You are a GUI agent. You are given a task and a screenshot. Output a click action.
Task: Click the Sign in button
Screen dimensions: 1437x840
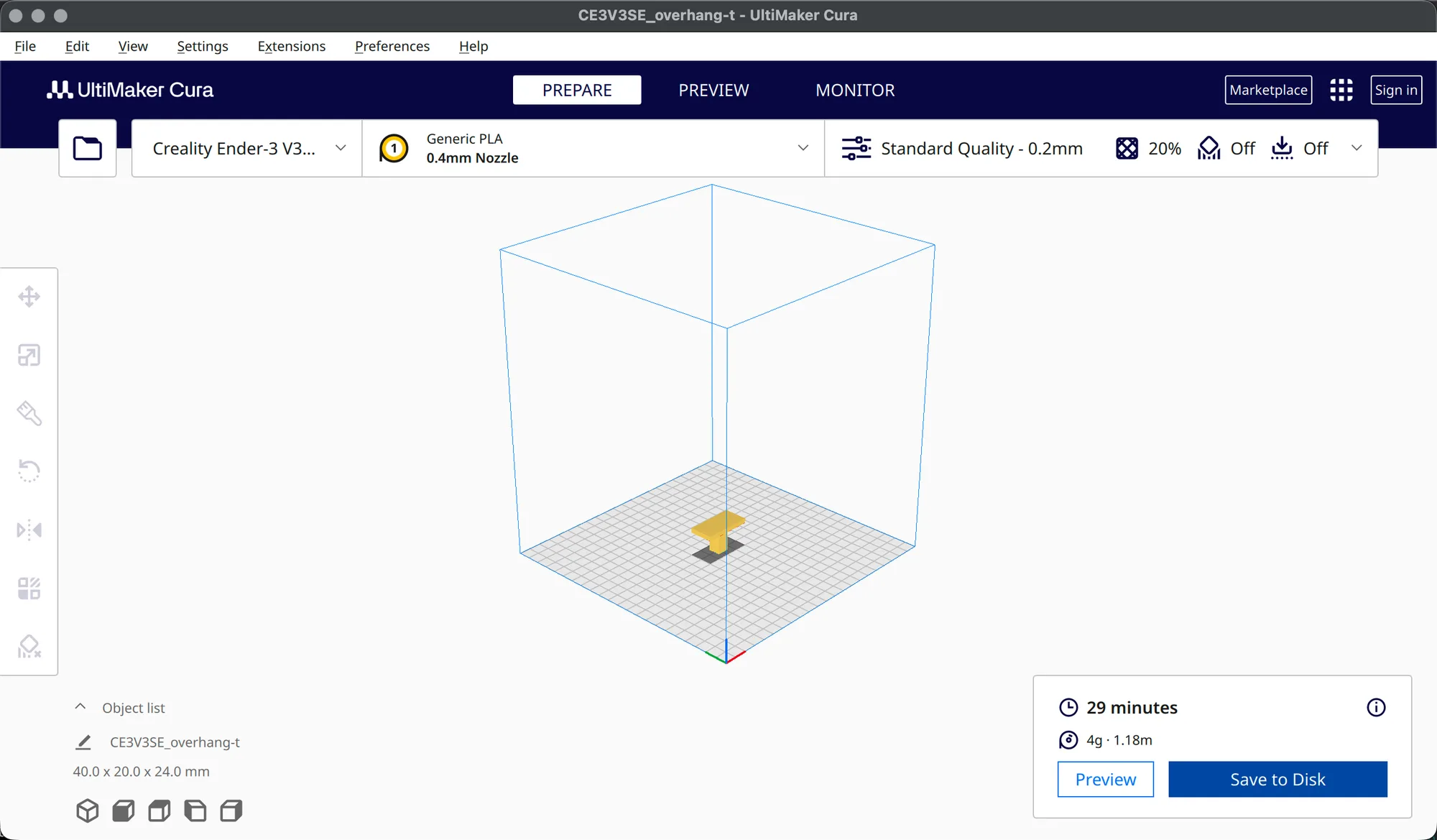pos(1396,90)
